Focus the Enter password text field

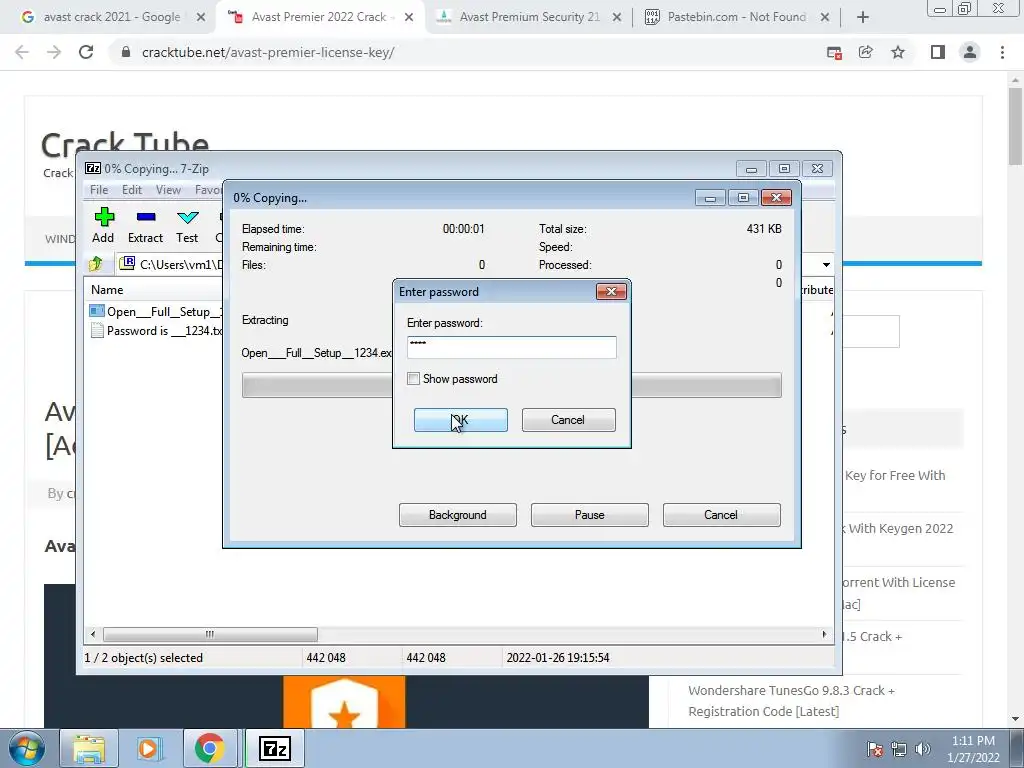(511, 347)
